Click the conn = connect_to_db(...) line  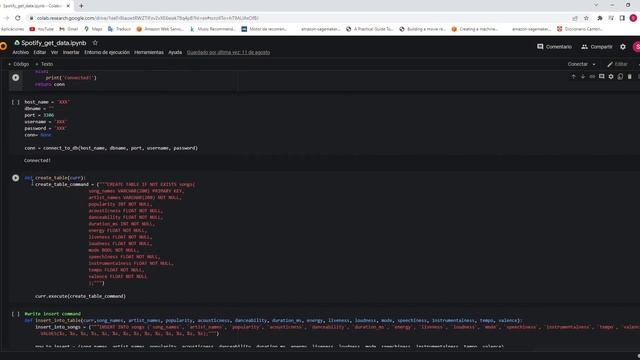tap(111, 148)
